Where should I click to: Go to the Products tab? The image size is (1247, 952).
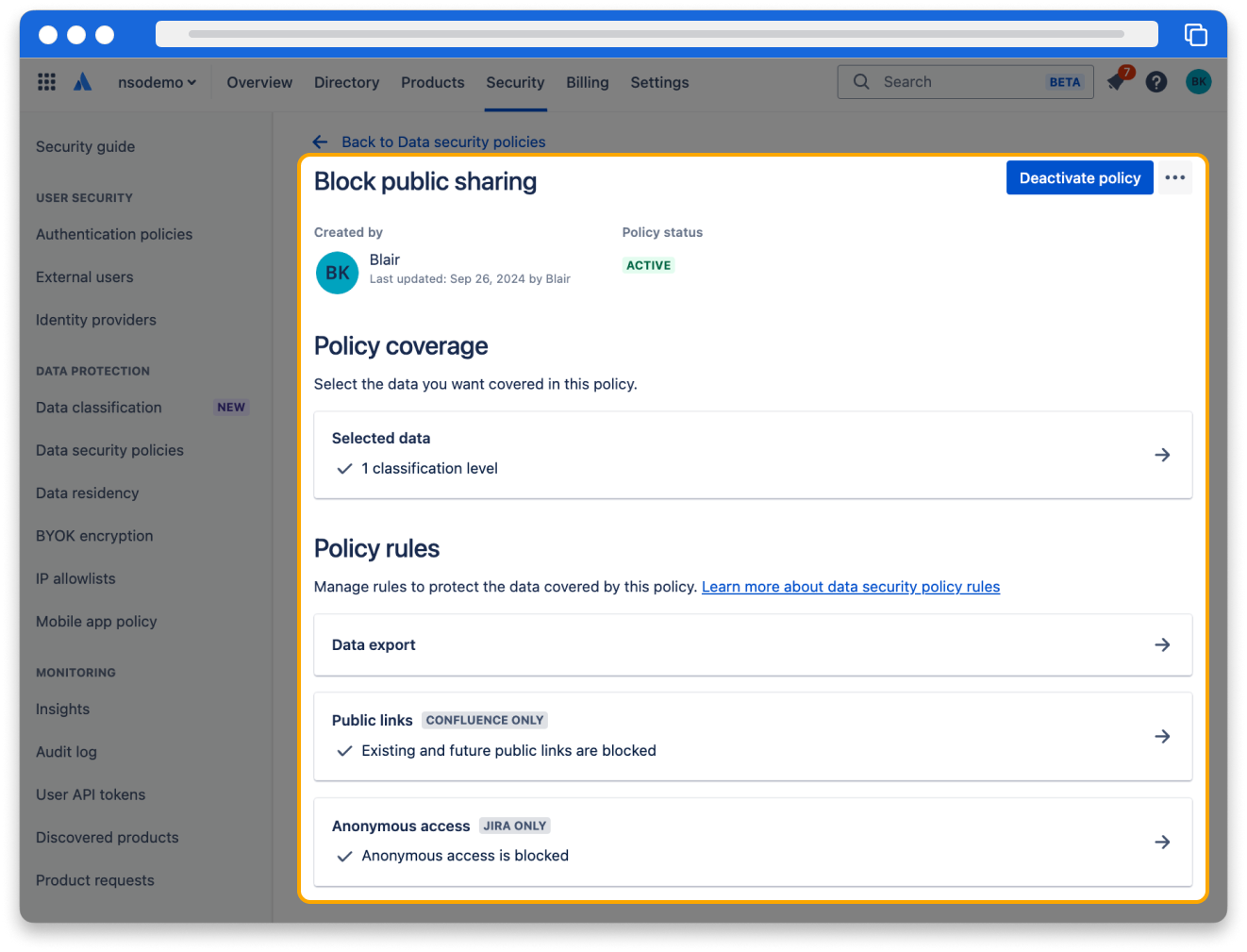[x=432, y=82]
